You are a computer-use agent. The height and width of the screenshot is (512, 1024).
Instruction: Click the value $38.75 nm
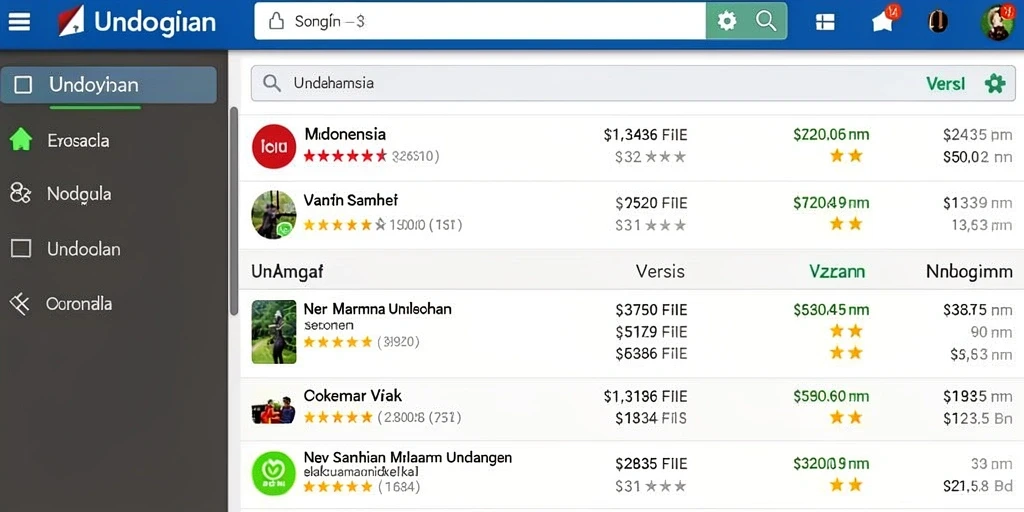978,310
